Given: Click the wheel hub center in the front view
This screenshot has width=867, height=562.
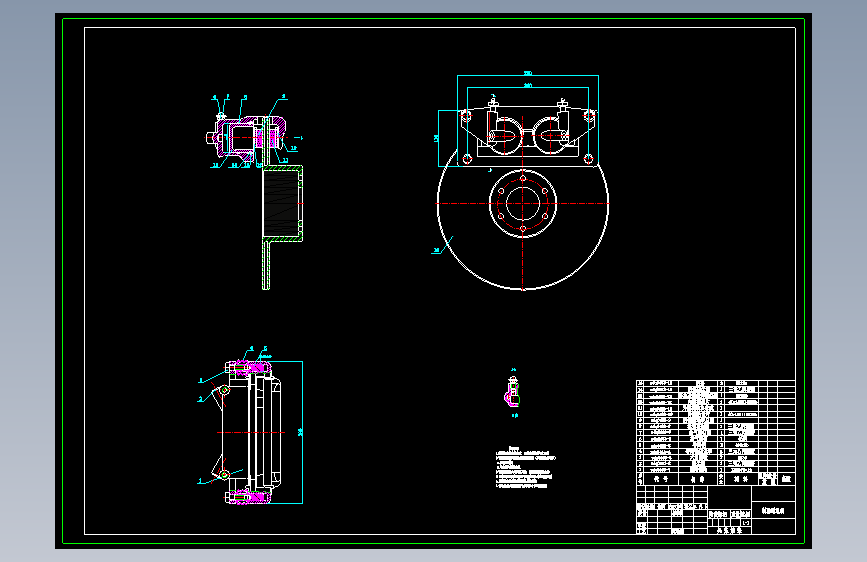Looking at the screenshot, I should click(523, 203).
